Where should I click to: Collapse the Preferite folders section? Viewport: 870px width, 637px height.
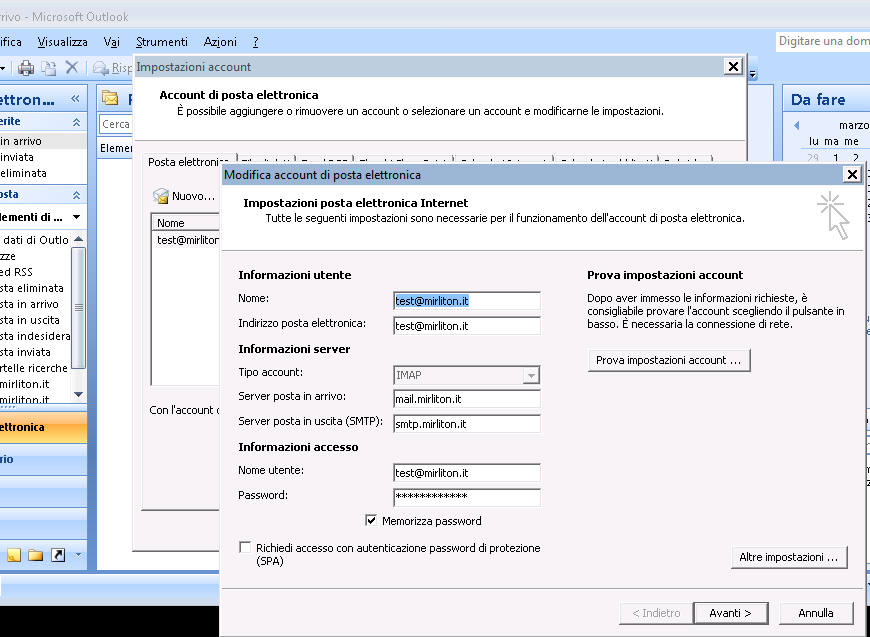[76, 122]
